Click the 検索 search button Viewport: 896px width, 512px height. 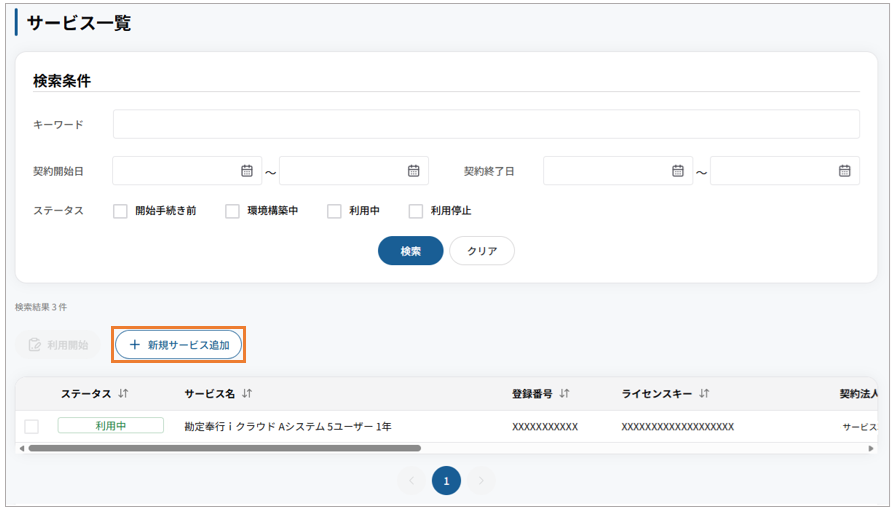[410, 251]
